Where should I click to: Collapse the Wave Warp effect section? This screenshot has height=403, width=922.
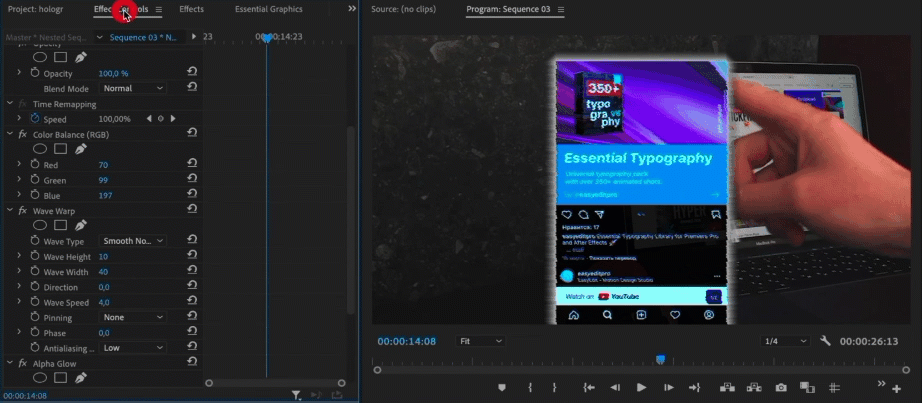[x=9, y=210]
